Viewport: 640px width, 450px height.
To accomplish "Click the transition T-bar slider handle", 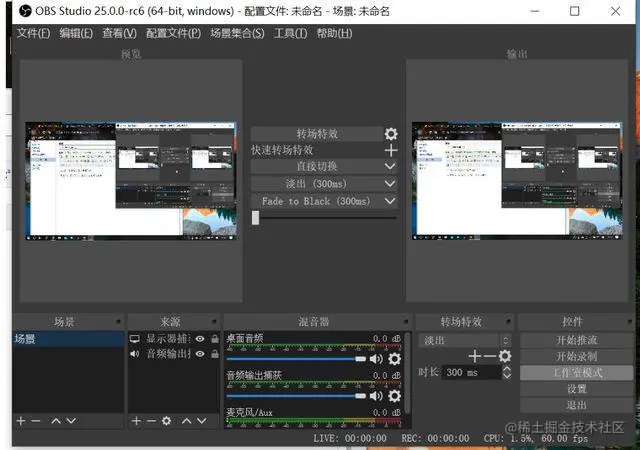I will (256, 218).
